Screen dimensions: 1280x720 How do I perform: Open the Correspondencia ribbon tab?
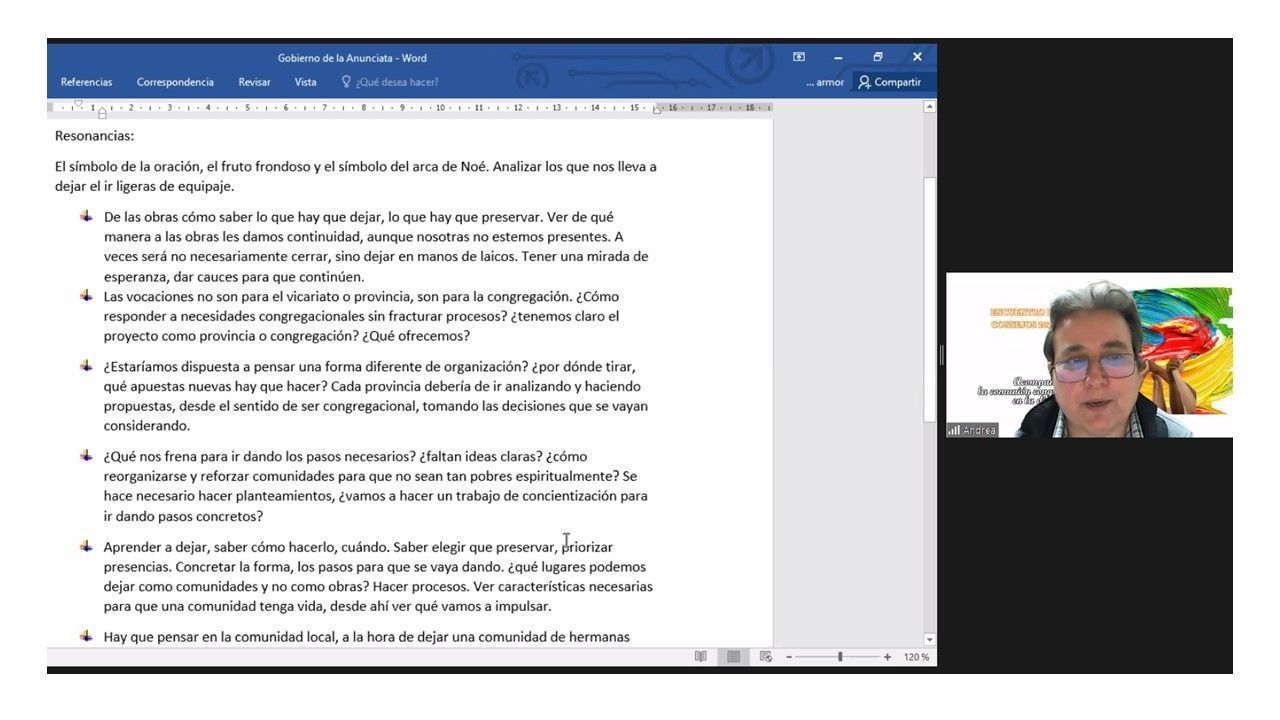[175, 82]
